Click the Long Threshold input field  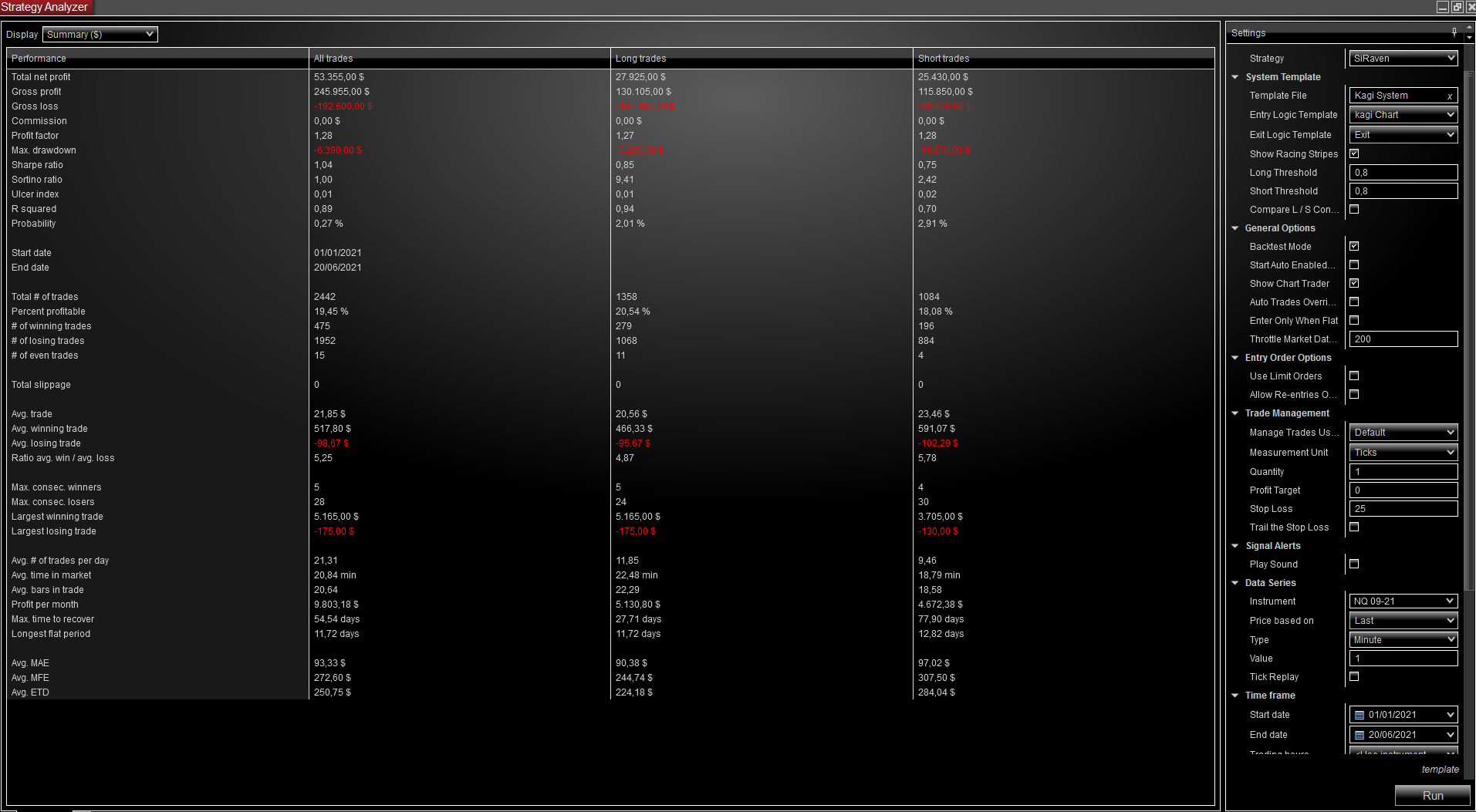pyautogui.click(x=1403, y=173)
